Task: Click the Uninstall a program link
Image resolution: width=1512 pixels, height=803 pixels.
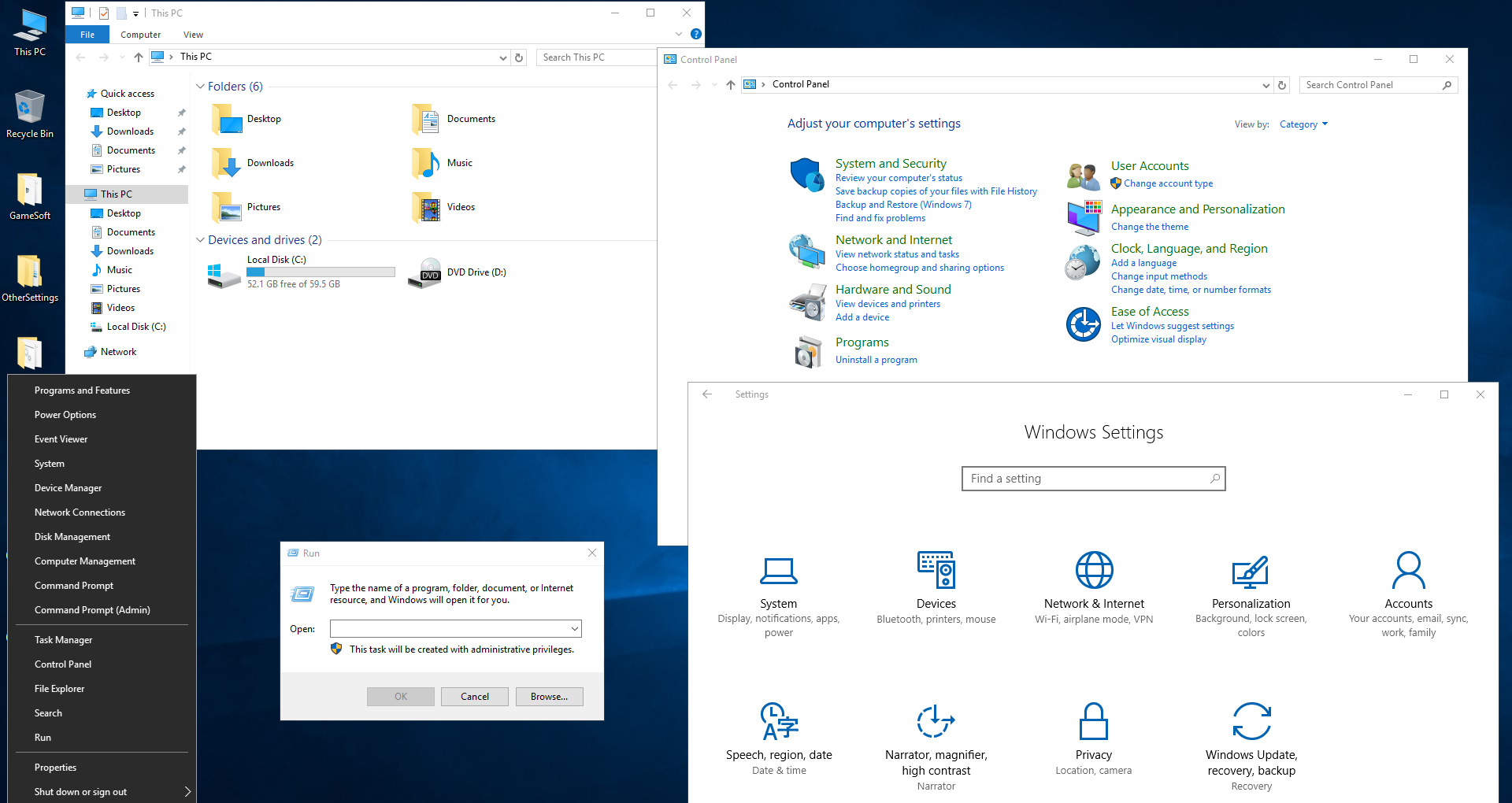Action: click(x=876, y=360)
